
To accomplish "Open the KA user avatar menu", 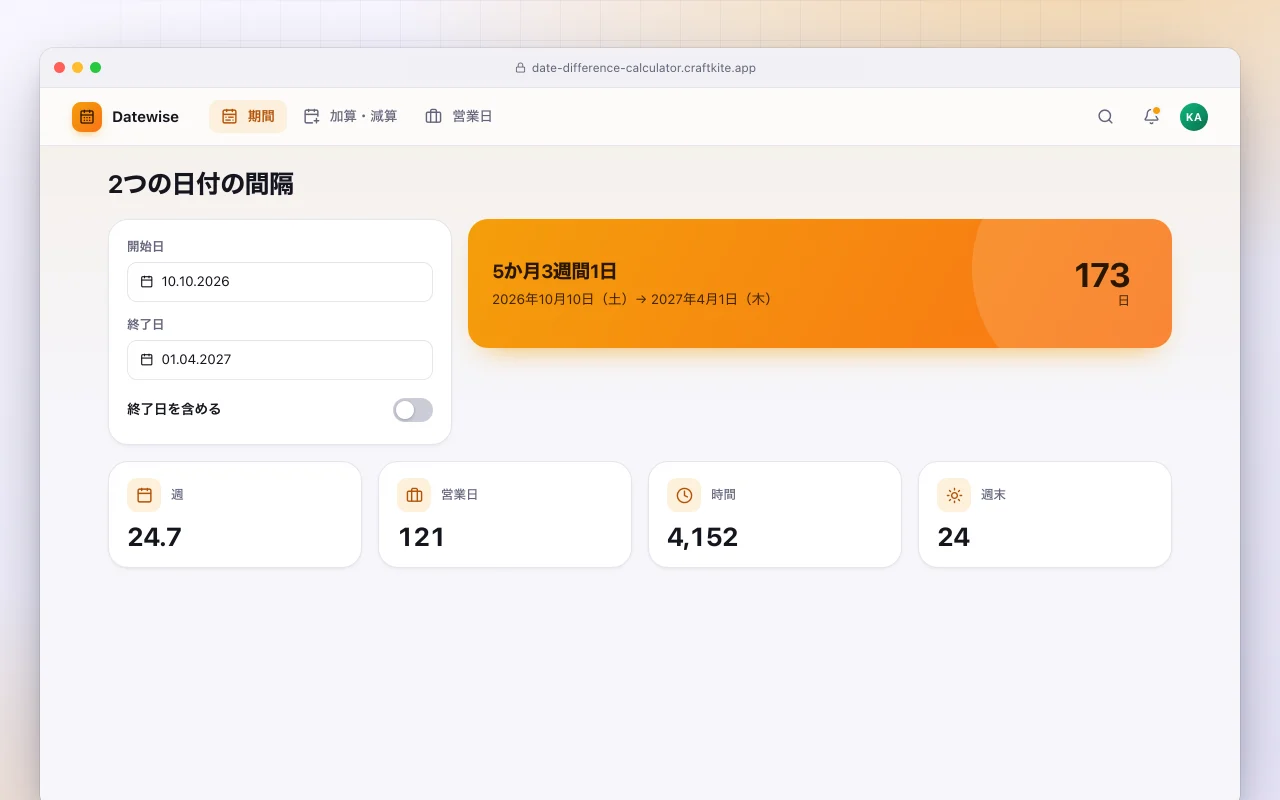I will [1194, 117].
